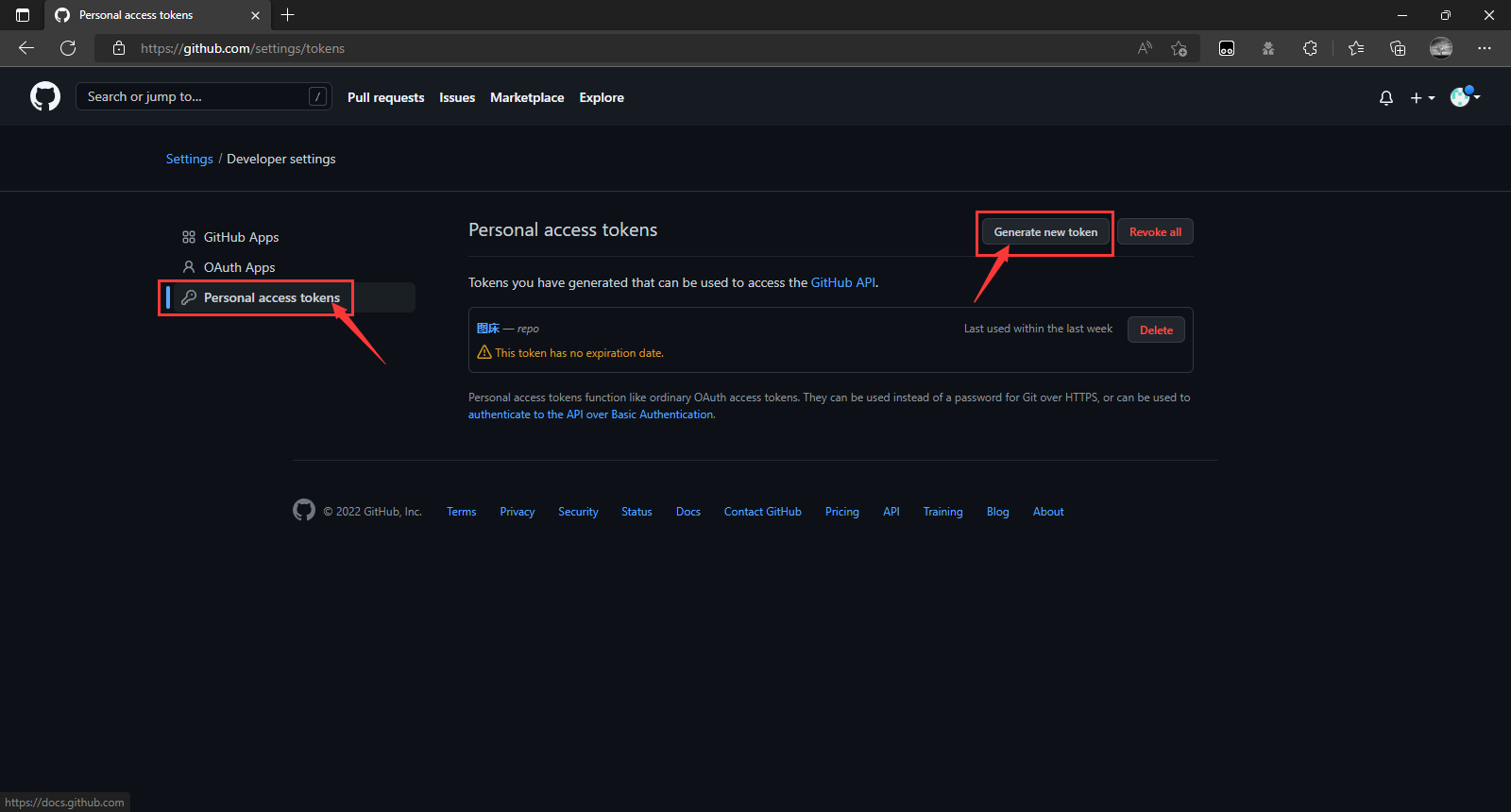Open the user avatar menu

coord(1465,96)
